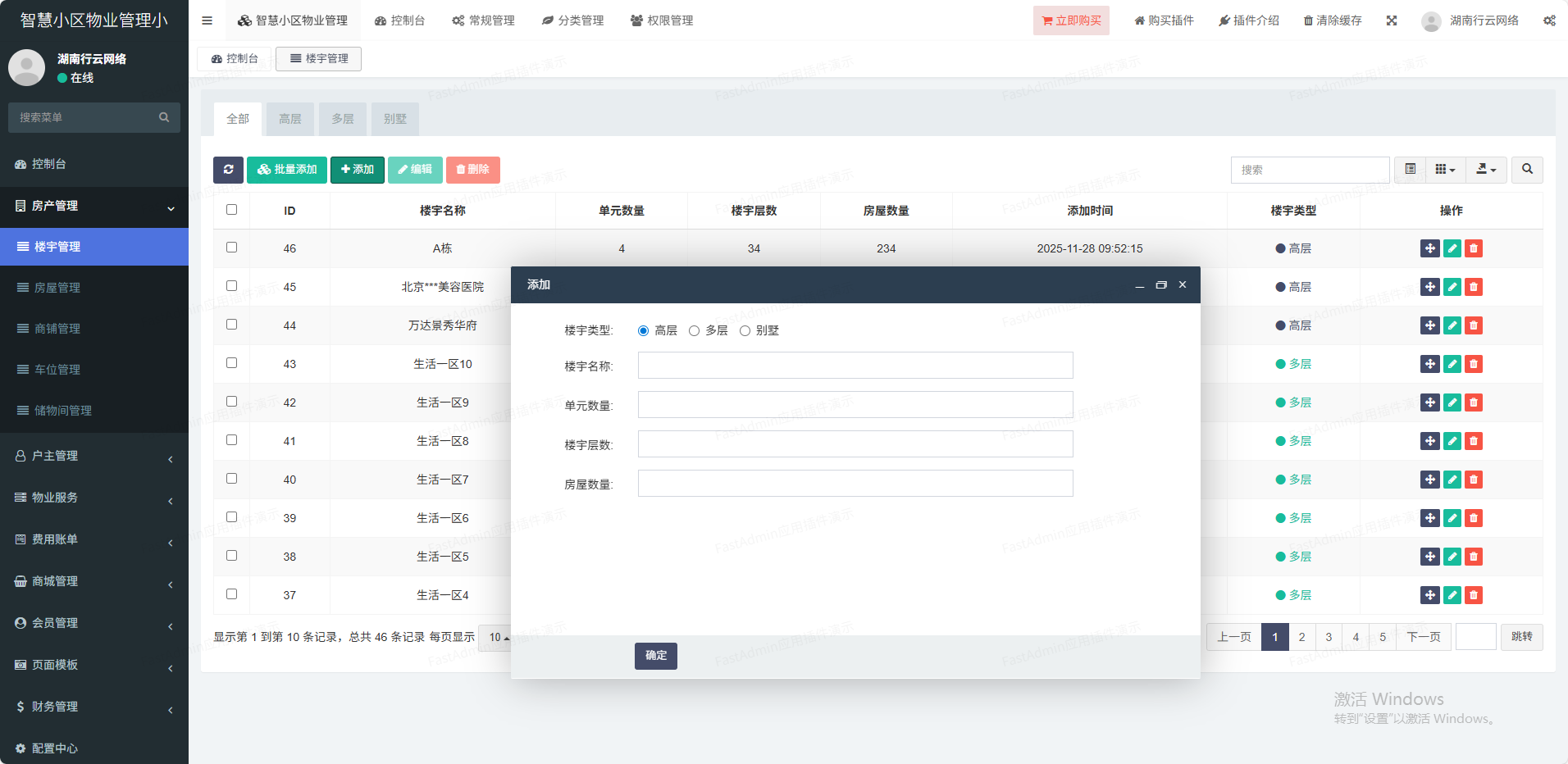Select the 多层 radio button
1568x764 pixels.
[695, 331]
